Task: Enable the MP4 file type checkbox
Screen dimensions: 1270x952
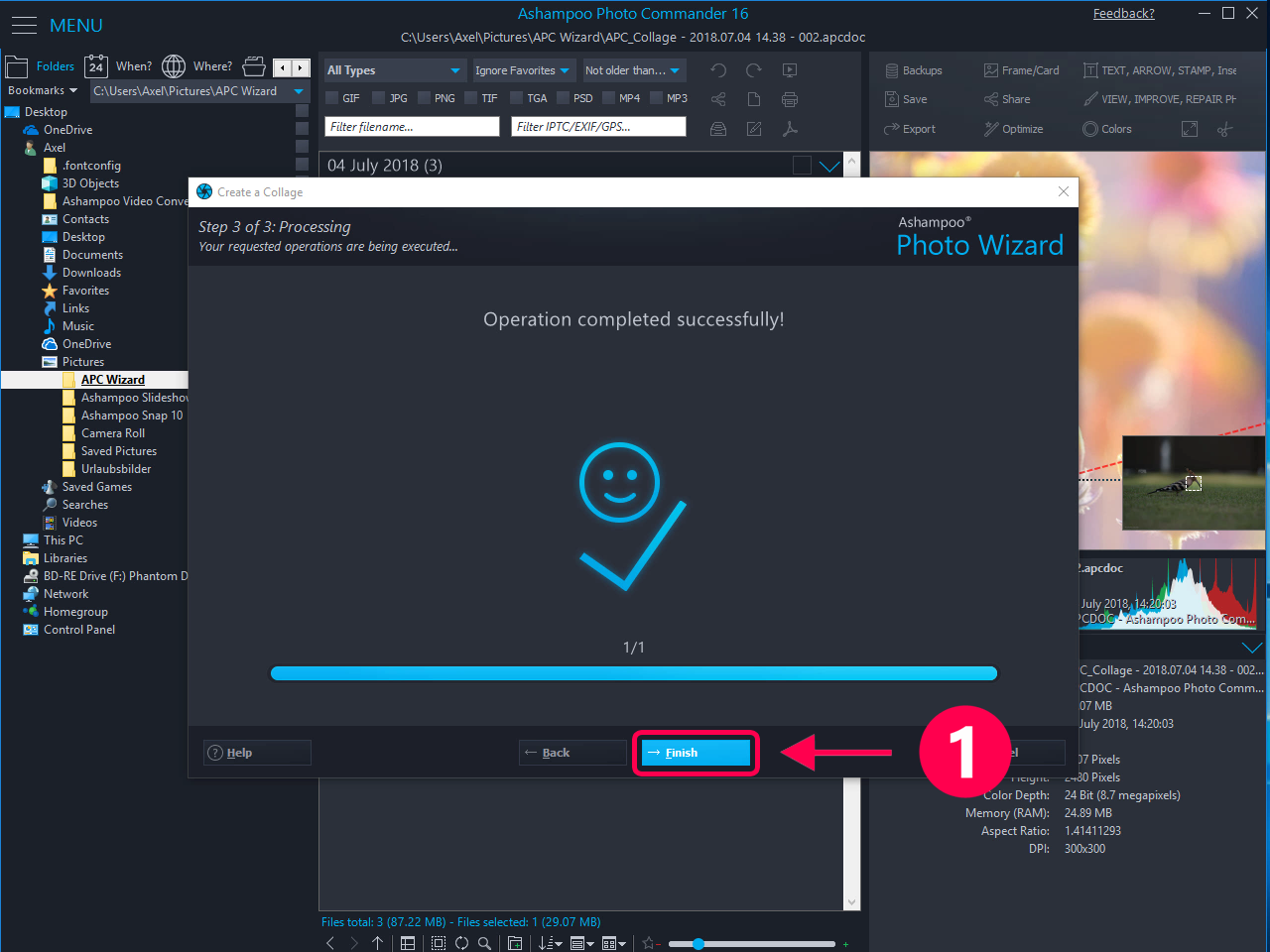Action: 609,98
